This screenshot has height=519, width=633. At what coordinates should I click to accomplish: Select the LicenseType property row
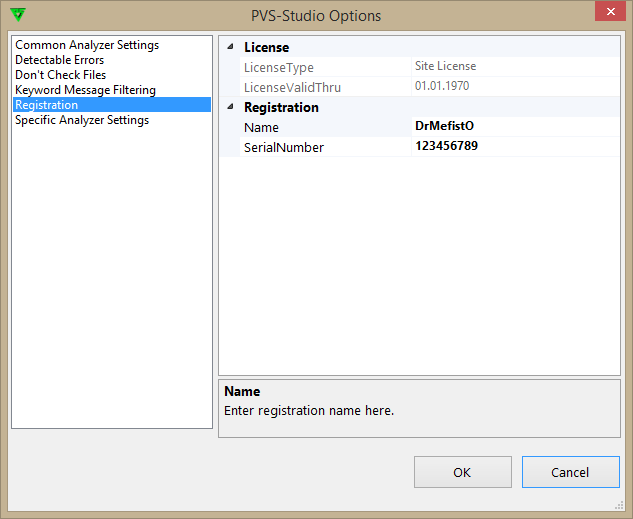tap(279, 67)
